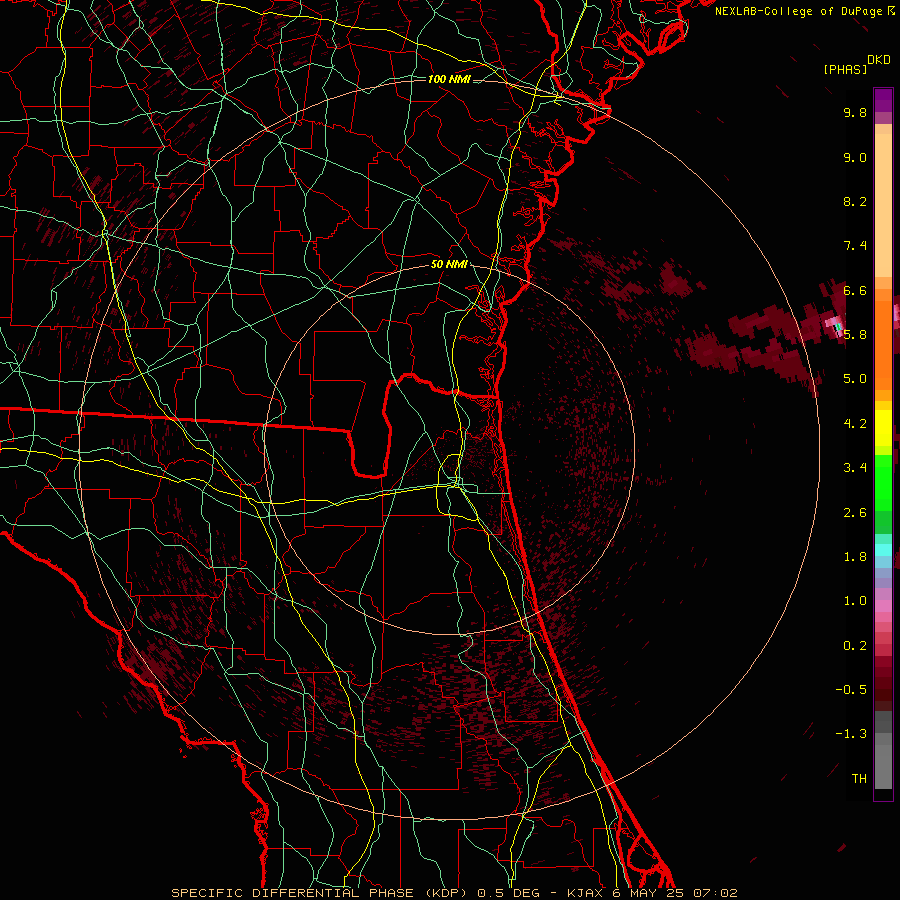Click the bright green segment of the color scale
Screen dimensions: 900x900
click(x=883, y=482)
